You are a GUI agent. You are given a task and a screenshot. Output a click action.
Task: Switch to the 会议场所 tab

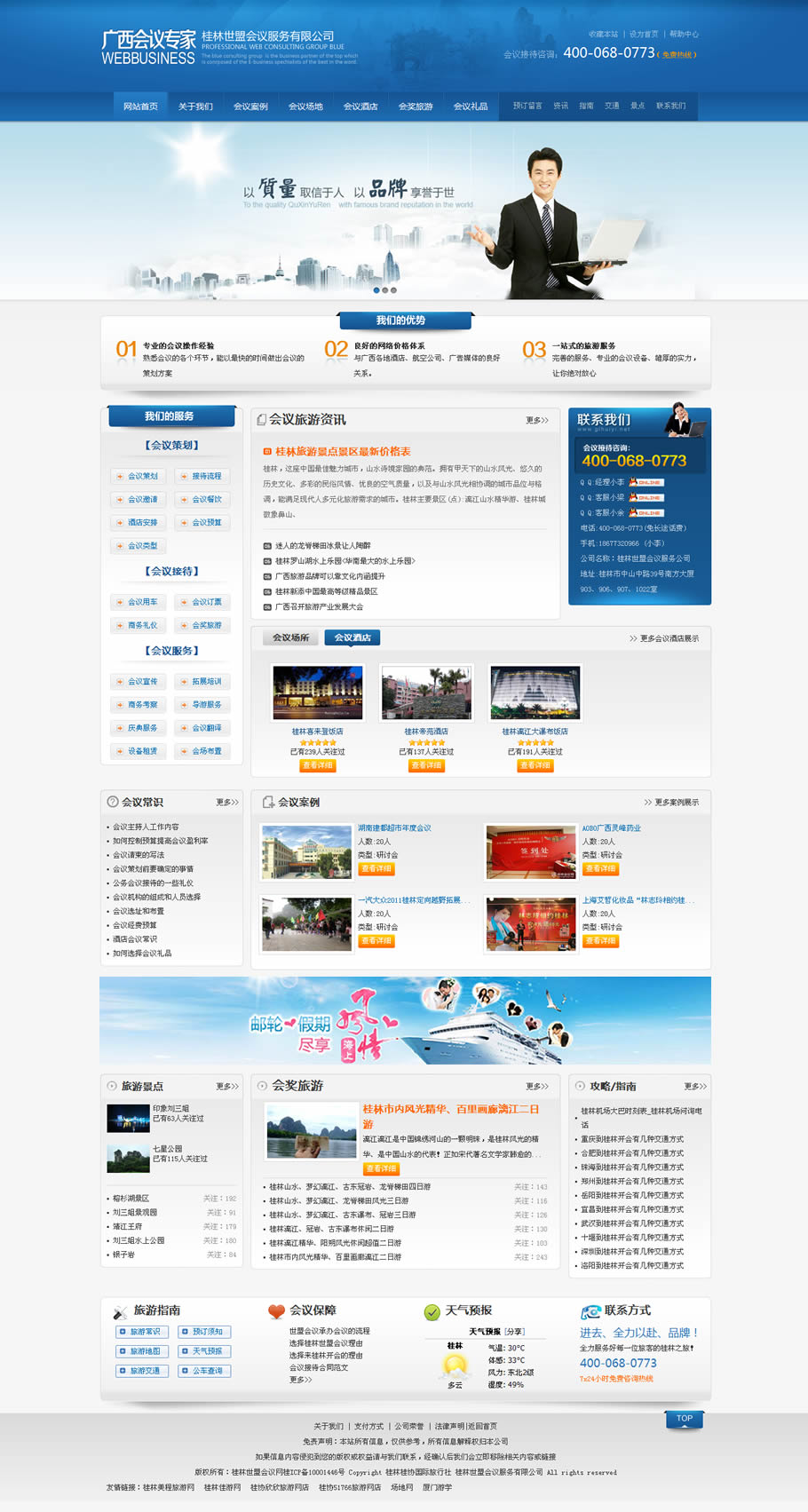pos(290,637)
